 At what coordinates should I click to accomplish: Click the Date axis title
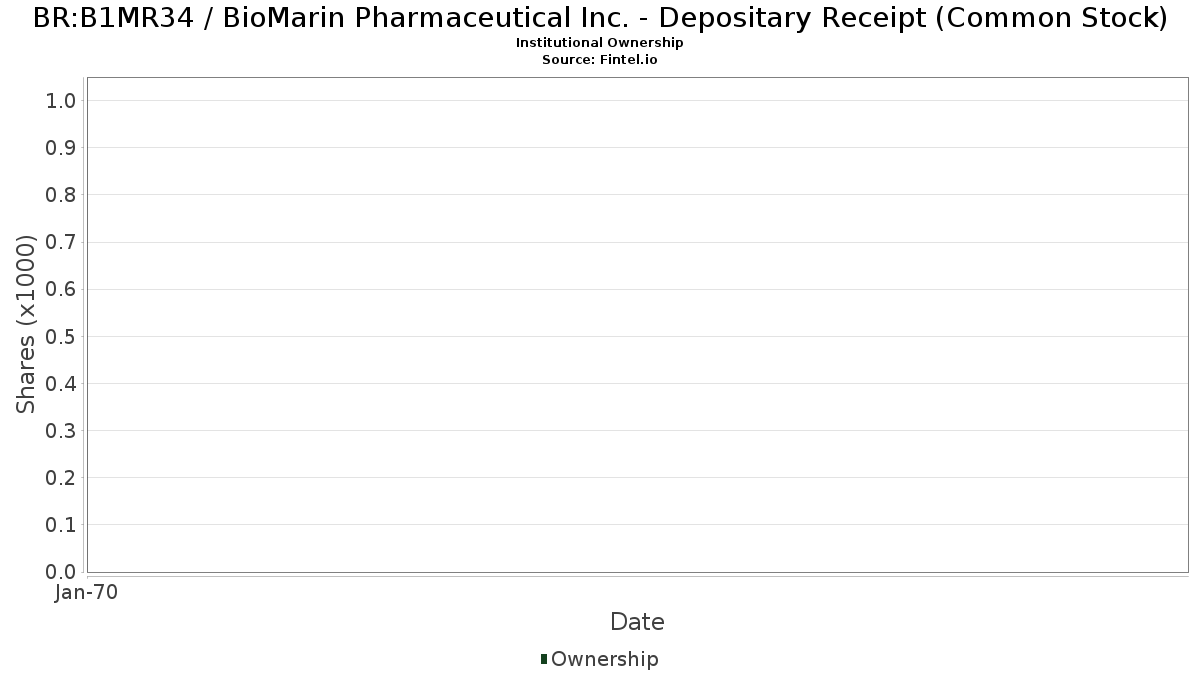point(637,622)
